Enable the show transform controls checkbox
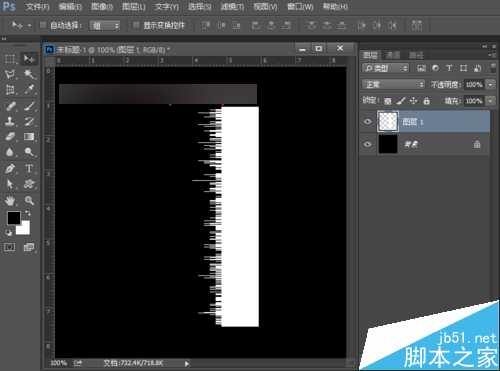This screenshot has width=500, height=371. pos(136,25)
